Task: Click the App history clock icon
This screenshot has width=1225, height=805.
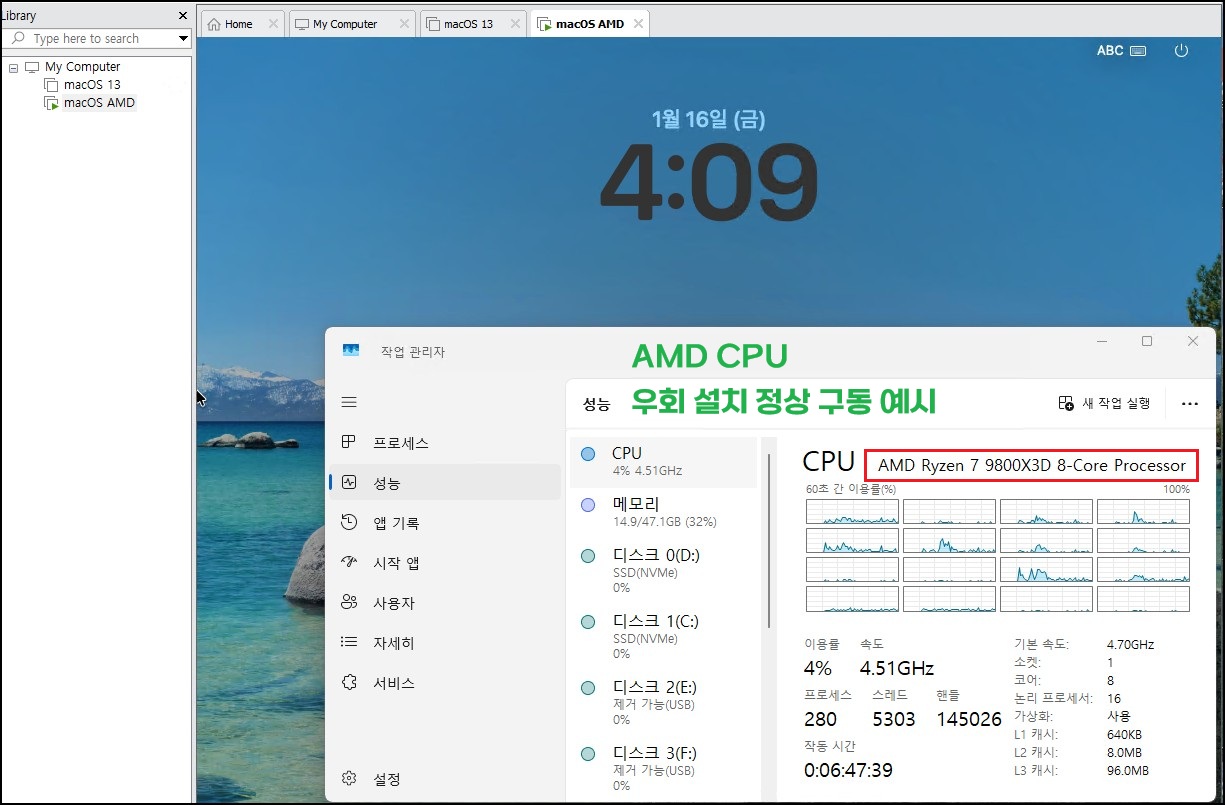Action: click(x=349, y=522)
